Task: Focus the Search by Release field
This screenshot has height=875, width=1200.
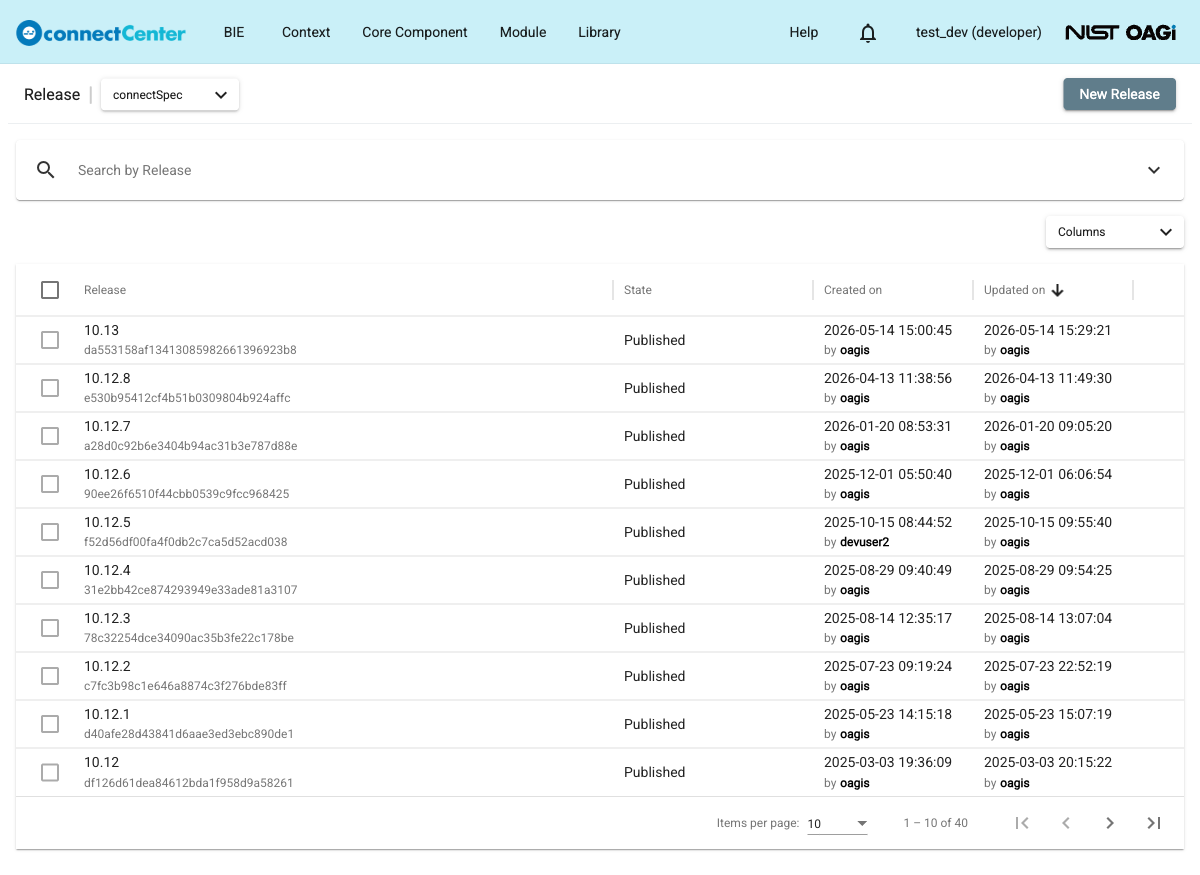Action: [x=600, y=170]
